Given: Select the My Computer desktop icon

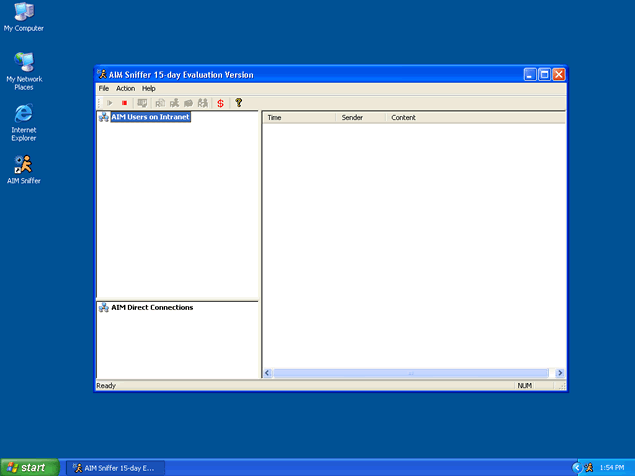Looking at the screenshot, I should [24, 16].
